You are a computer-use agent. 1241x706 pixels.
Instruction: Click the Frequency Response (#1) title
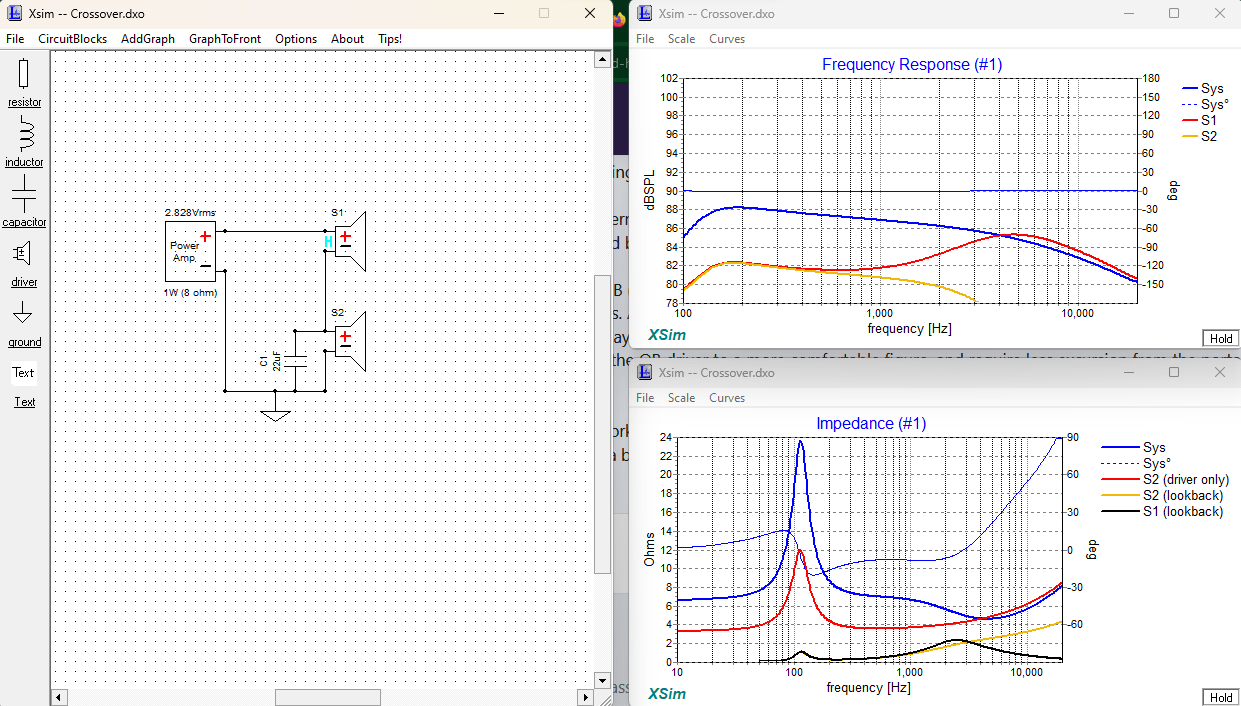pos(912,64)
